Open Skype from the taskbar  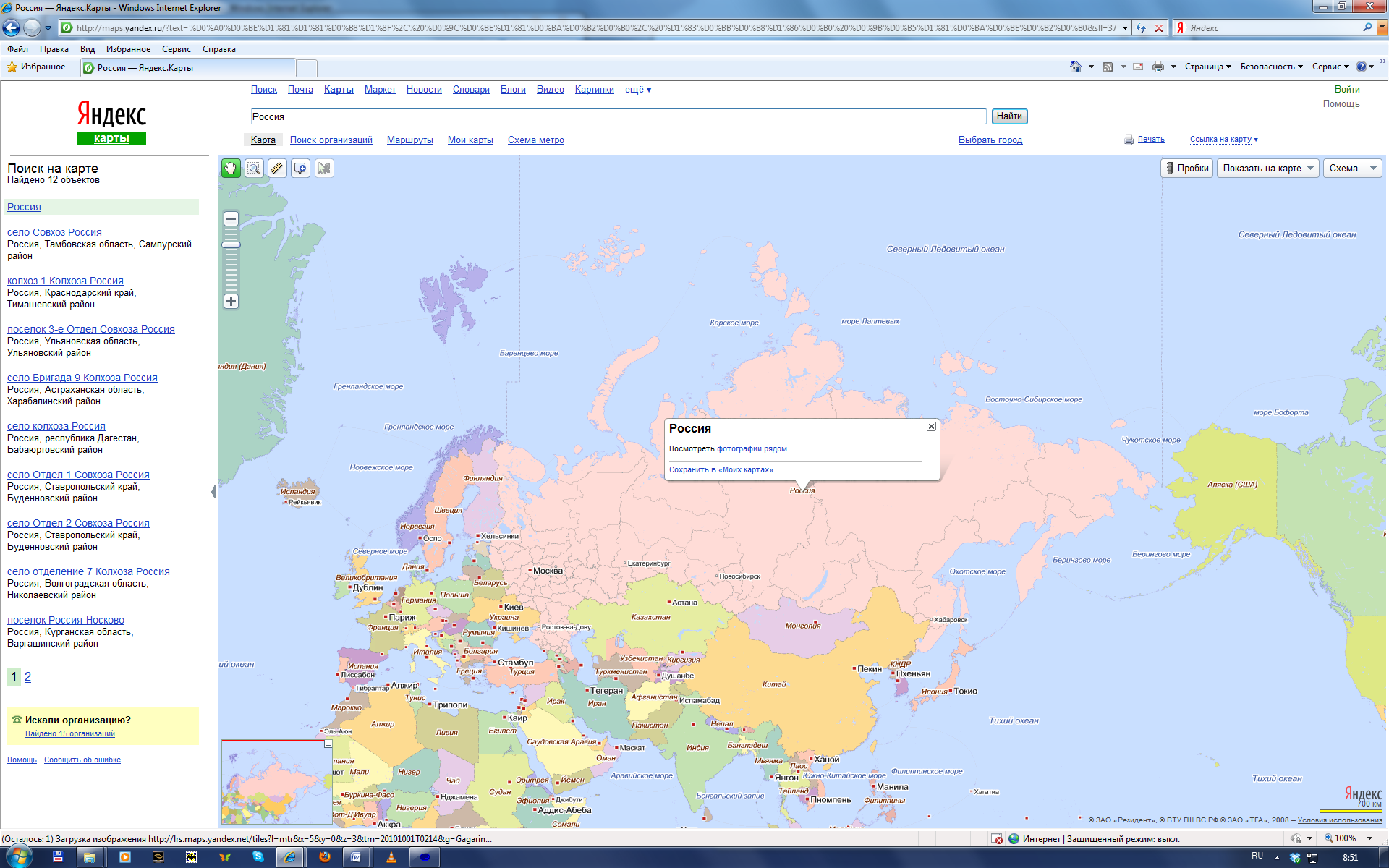[258, 857]
